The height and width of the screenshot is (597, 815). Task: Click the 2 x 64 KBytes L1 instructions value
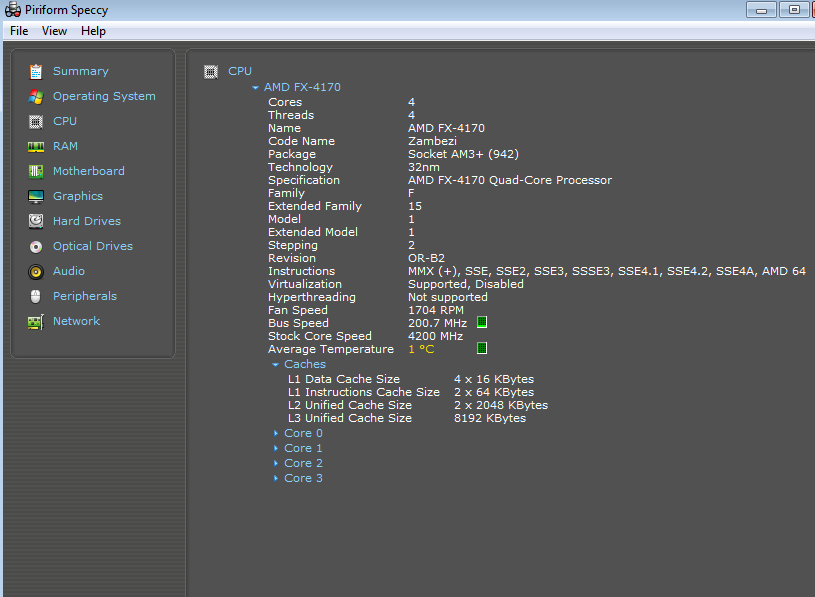(494, 392)
